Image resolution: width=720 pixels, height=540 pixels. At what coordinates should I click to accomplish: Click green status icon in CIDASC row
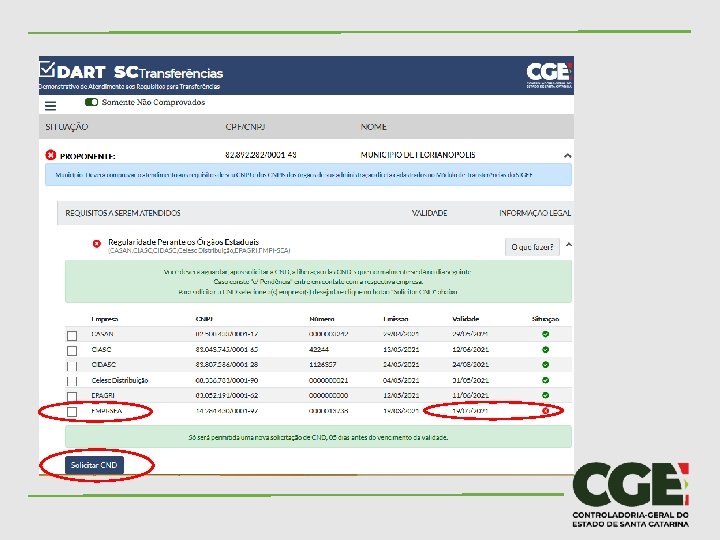tap(546, 365)
